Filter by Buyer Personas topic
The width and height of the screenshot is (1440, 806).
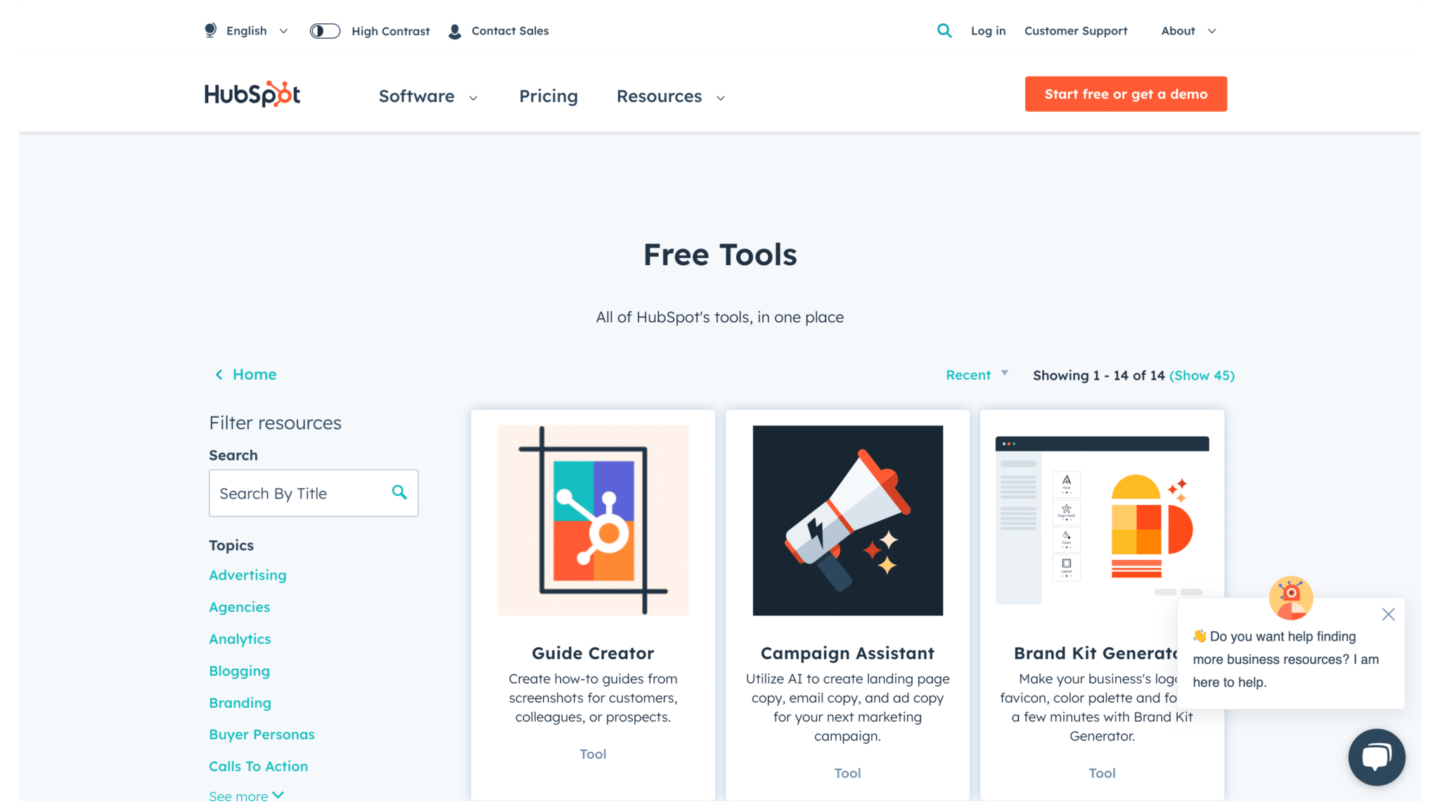coord(262,734)
